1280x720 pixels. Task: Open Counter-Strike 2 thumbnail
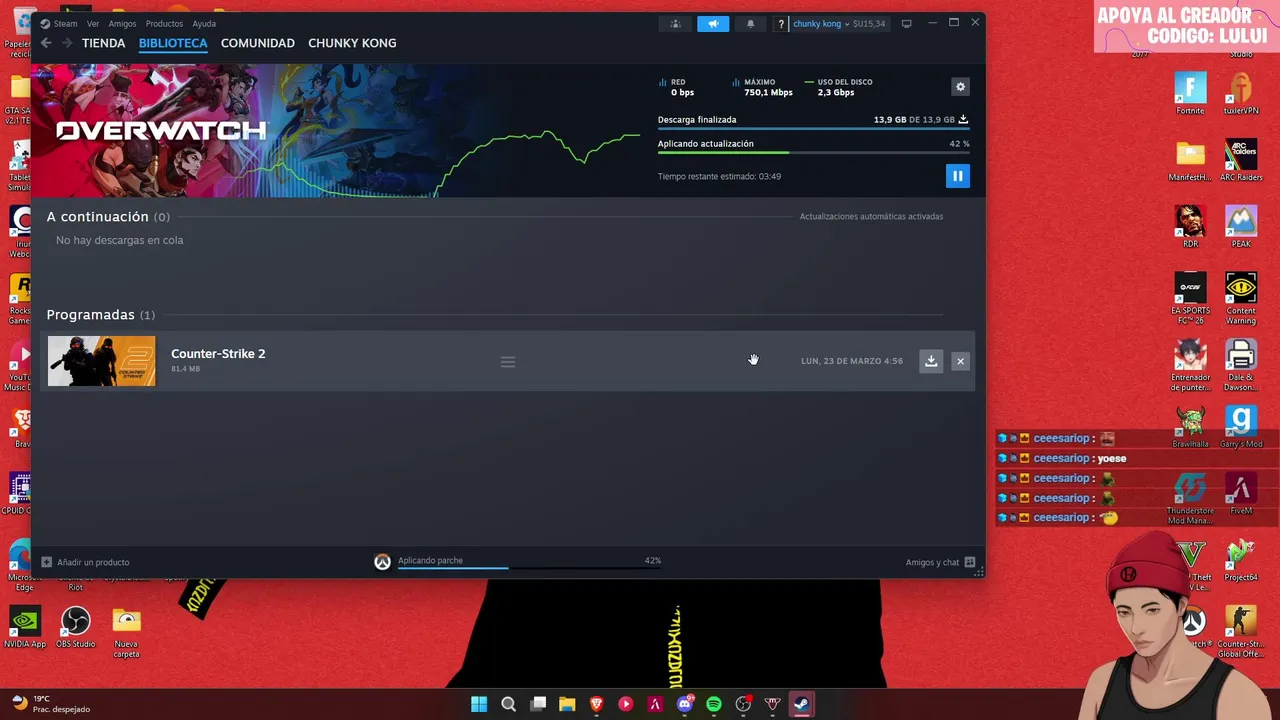coord(102,361)
